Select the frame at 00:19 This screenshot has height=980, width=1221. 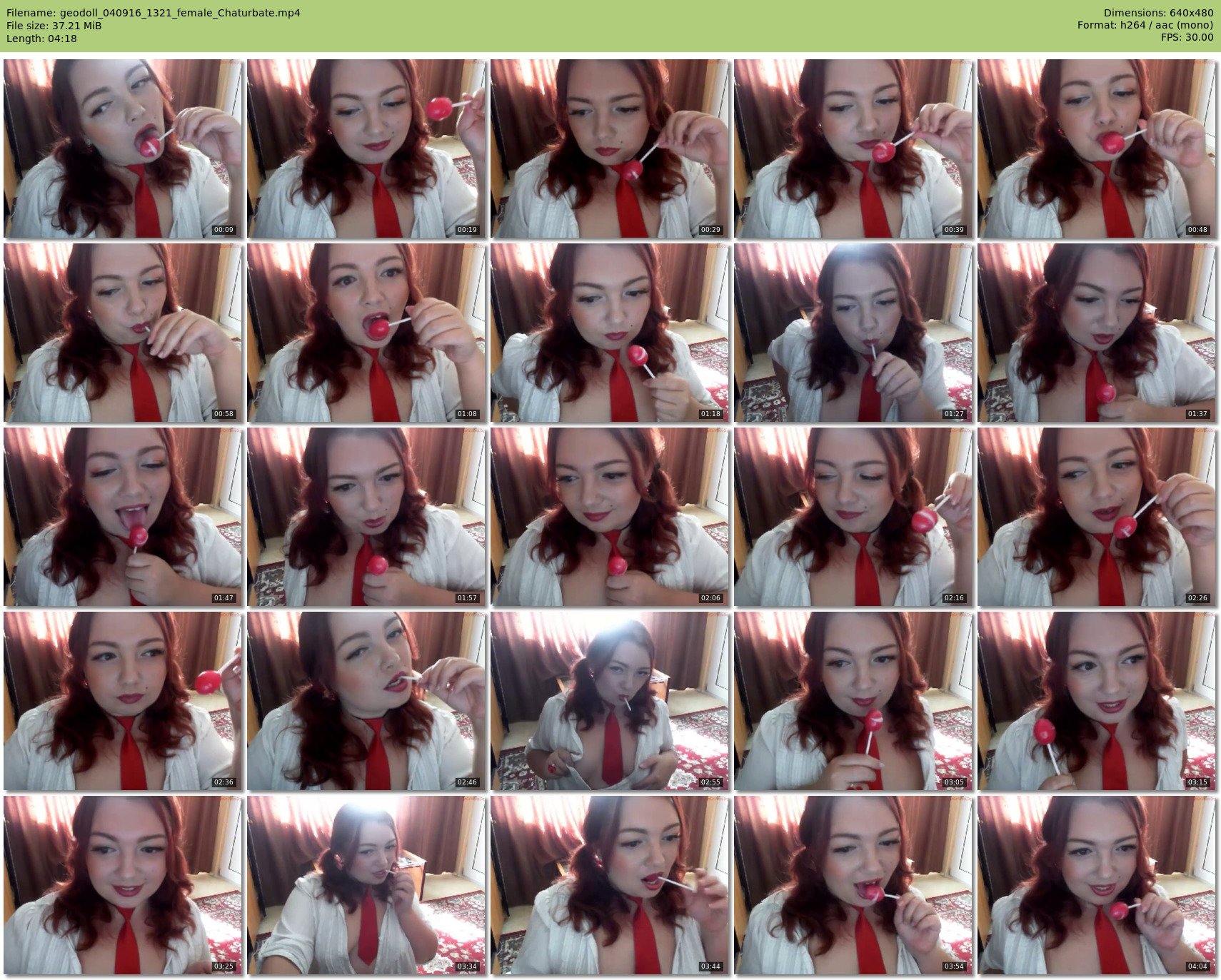pos(366,148)
